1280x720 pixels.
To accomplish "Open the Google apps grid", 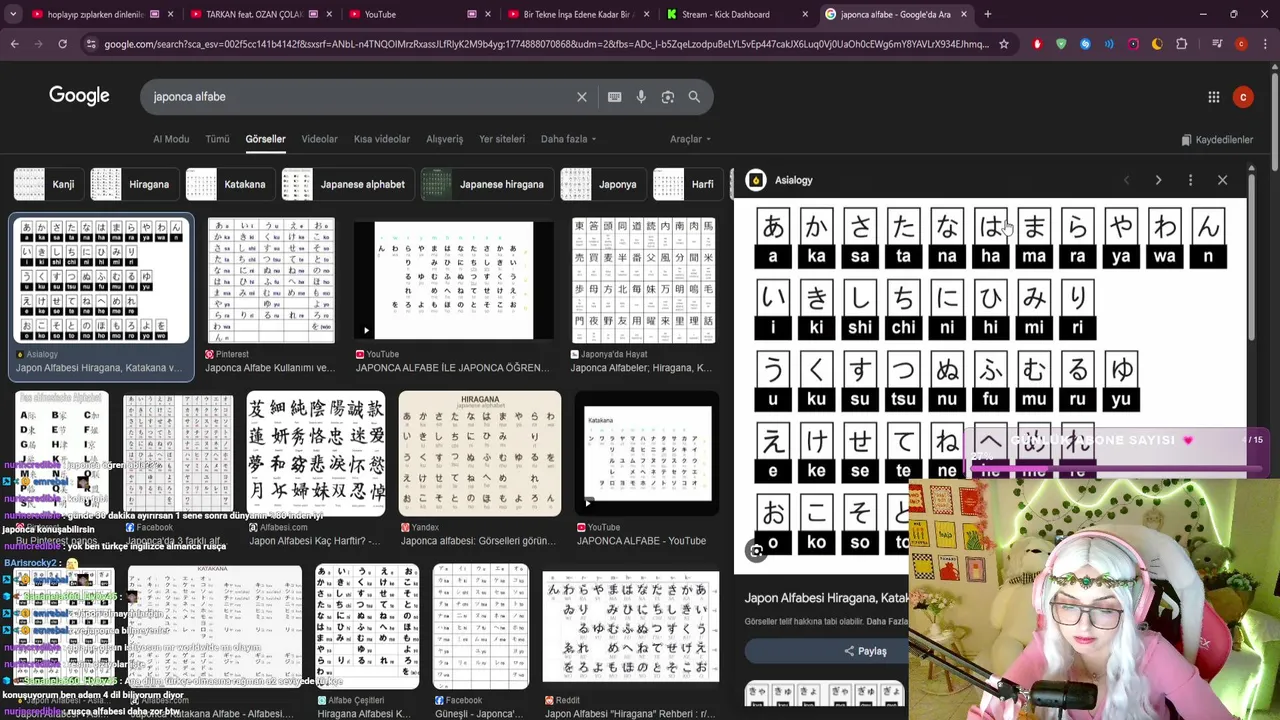I will click(1213, 97).
